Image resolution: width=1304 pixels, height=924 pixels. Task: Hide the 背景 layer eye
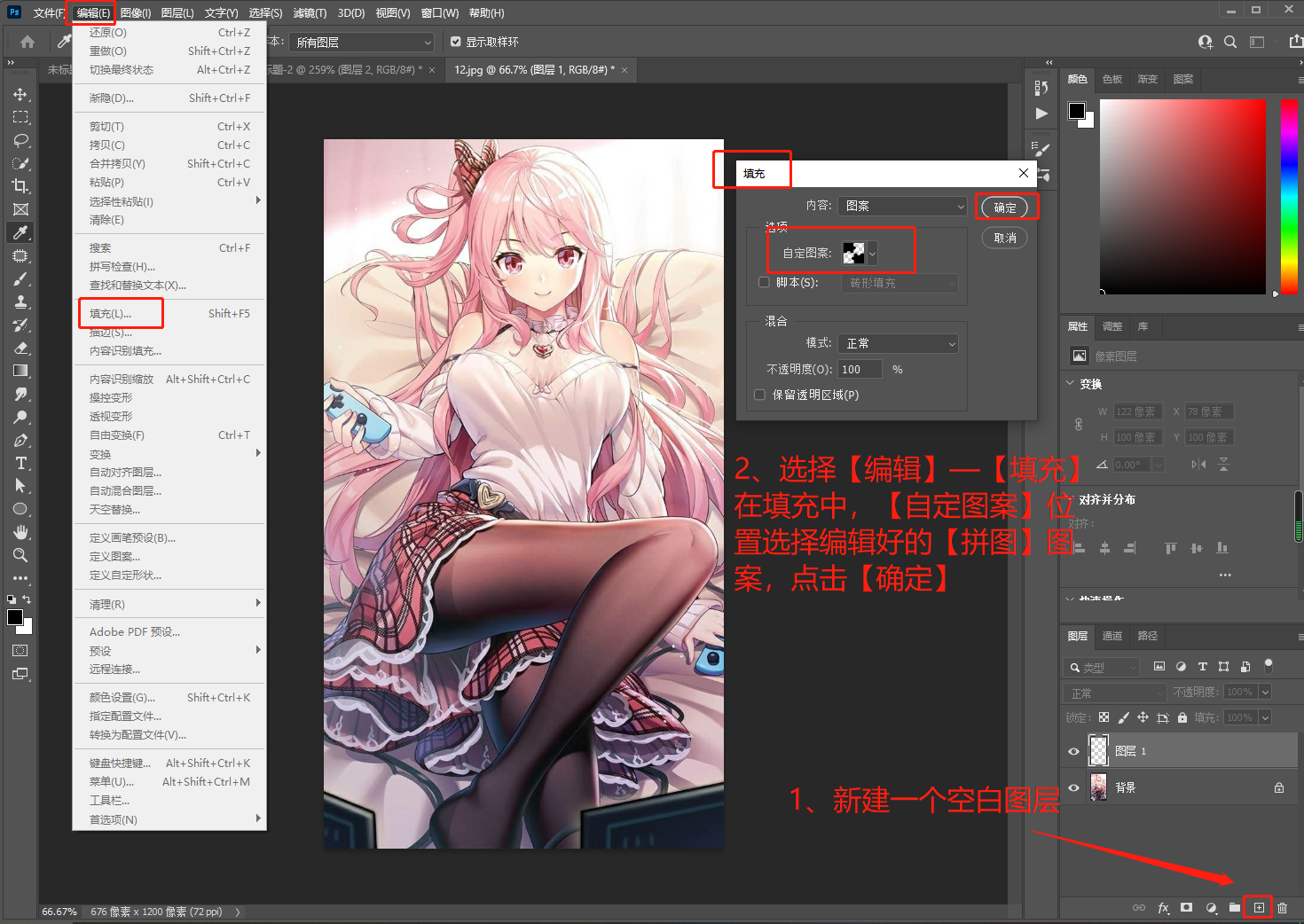pos(1073,787)
